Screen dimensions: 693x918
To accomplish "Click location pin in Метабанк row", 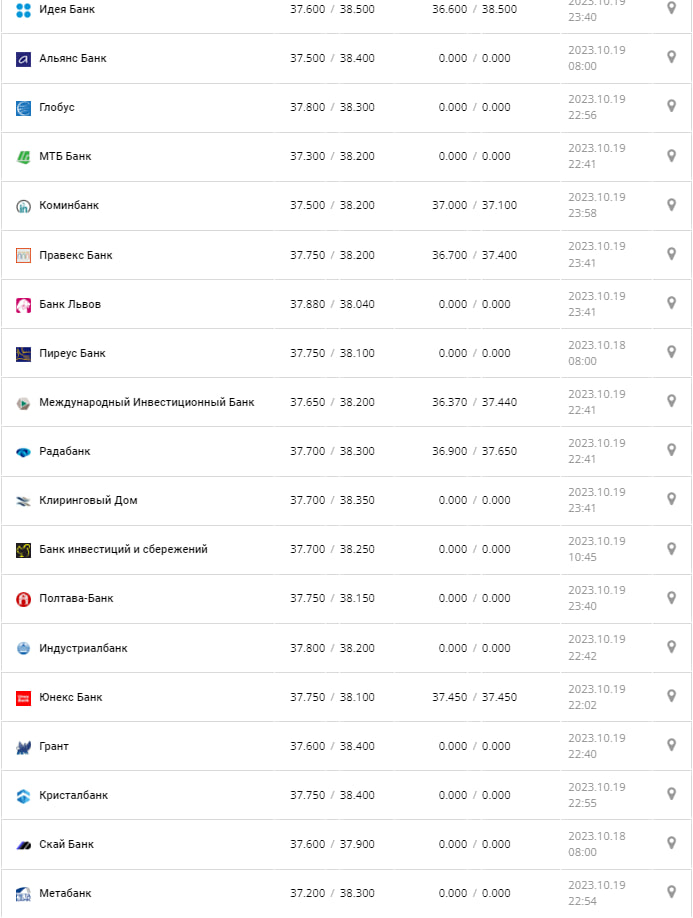I will pyautogui.click(x=672, y=893).
